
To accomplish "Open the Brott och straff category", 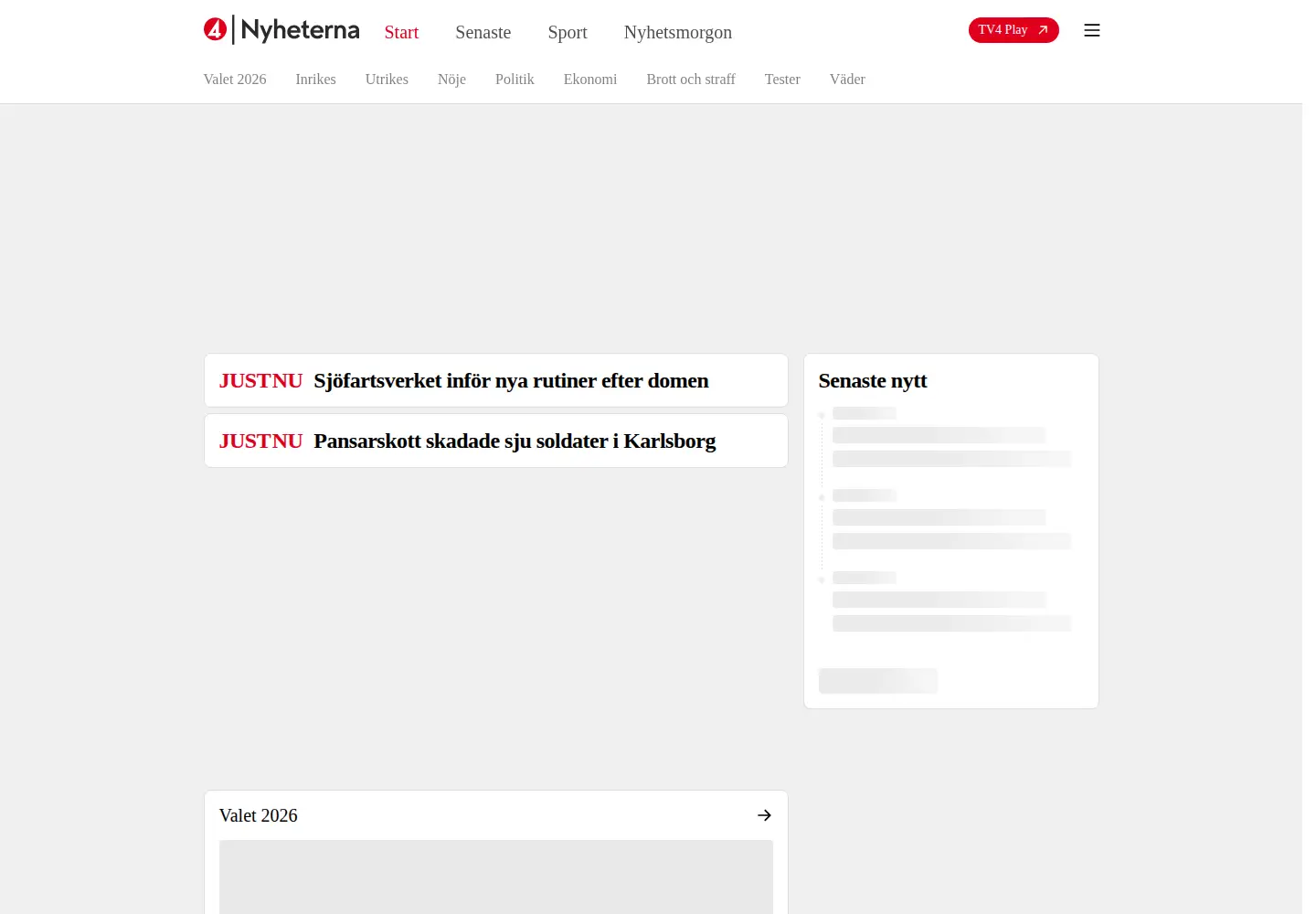I will (x=691, y=80).
